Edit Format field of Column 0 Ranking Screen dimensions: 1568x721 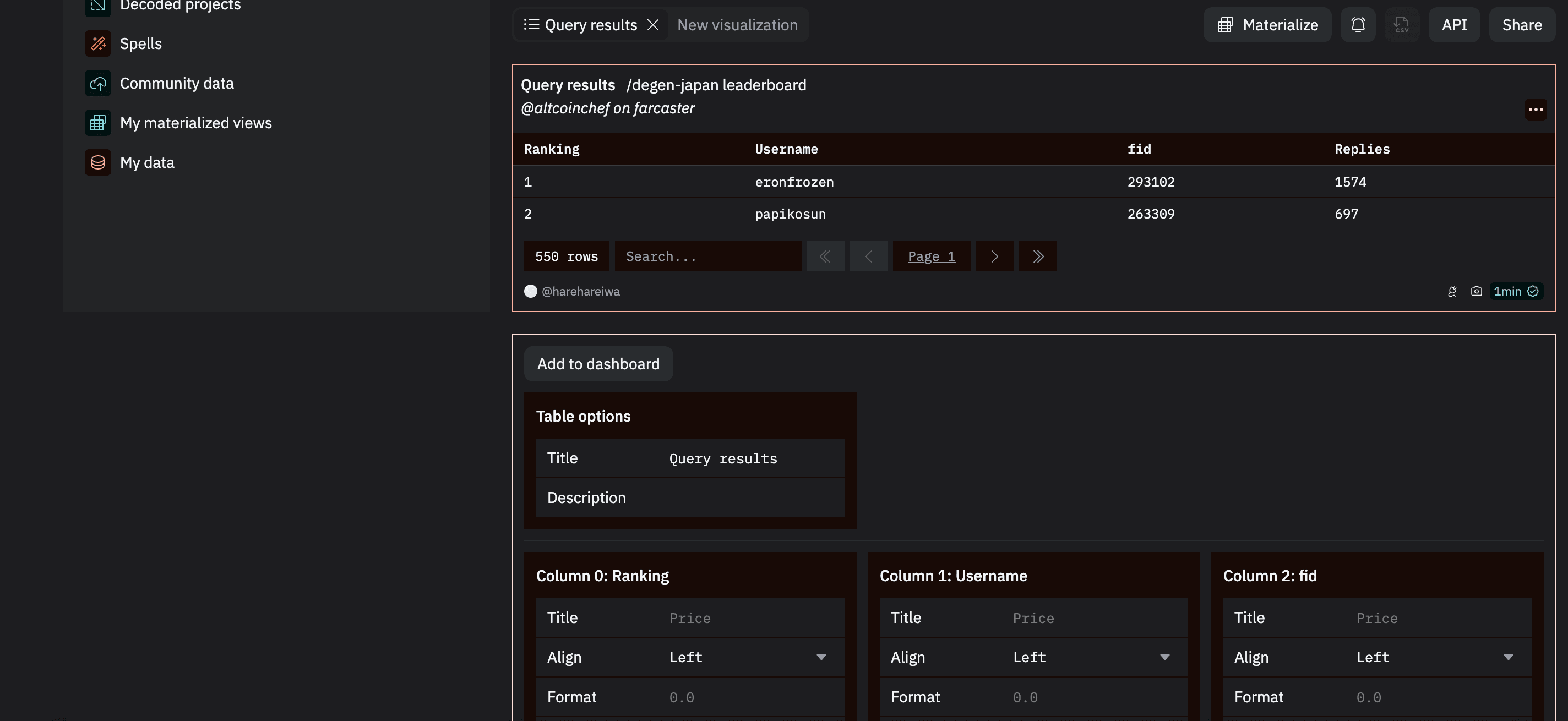(x=751, y=697)
